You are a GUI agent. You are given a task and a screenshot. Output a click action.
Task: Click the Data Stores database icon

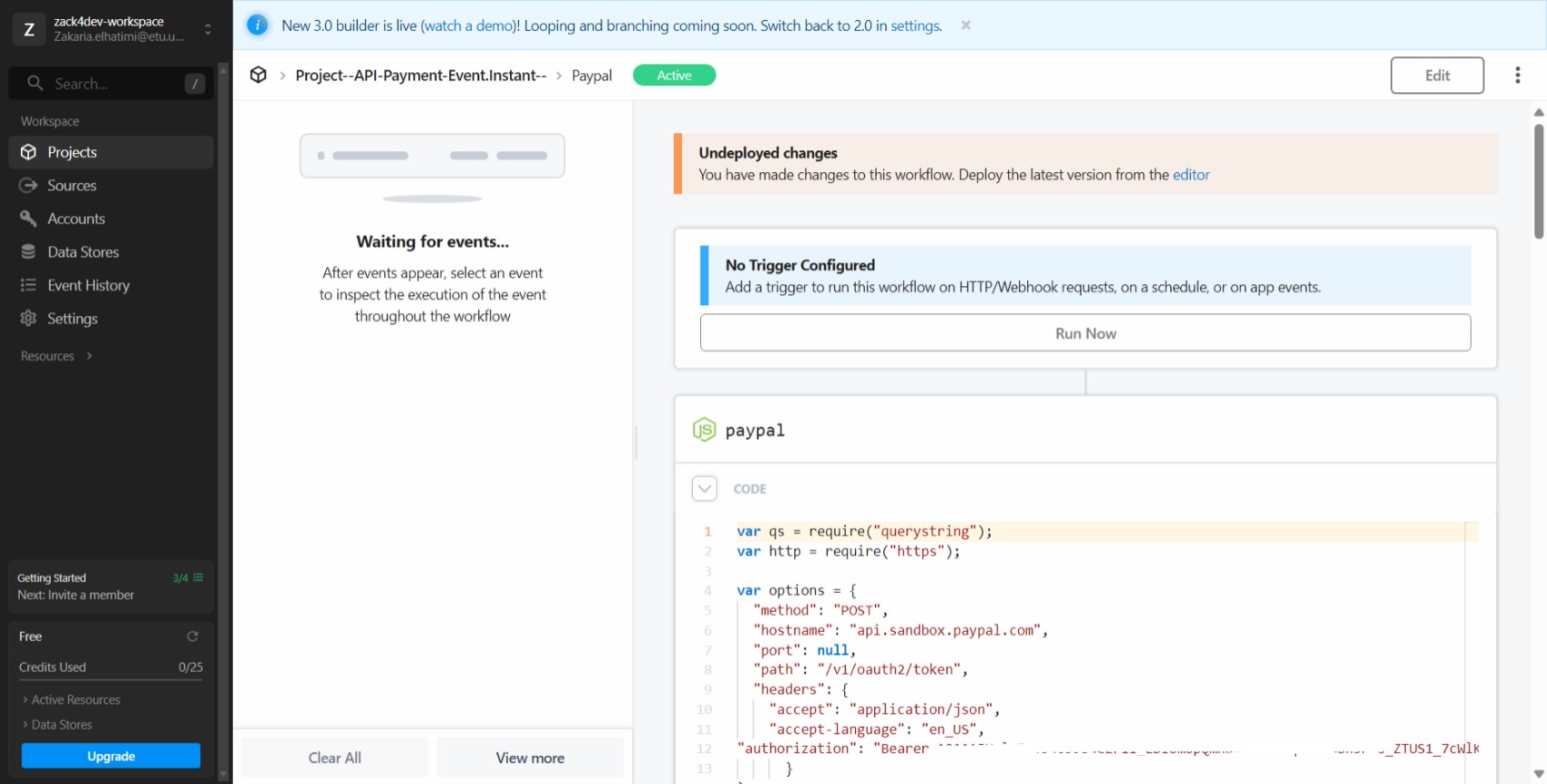(29, 252)
